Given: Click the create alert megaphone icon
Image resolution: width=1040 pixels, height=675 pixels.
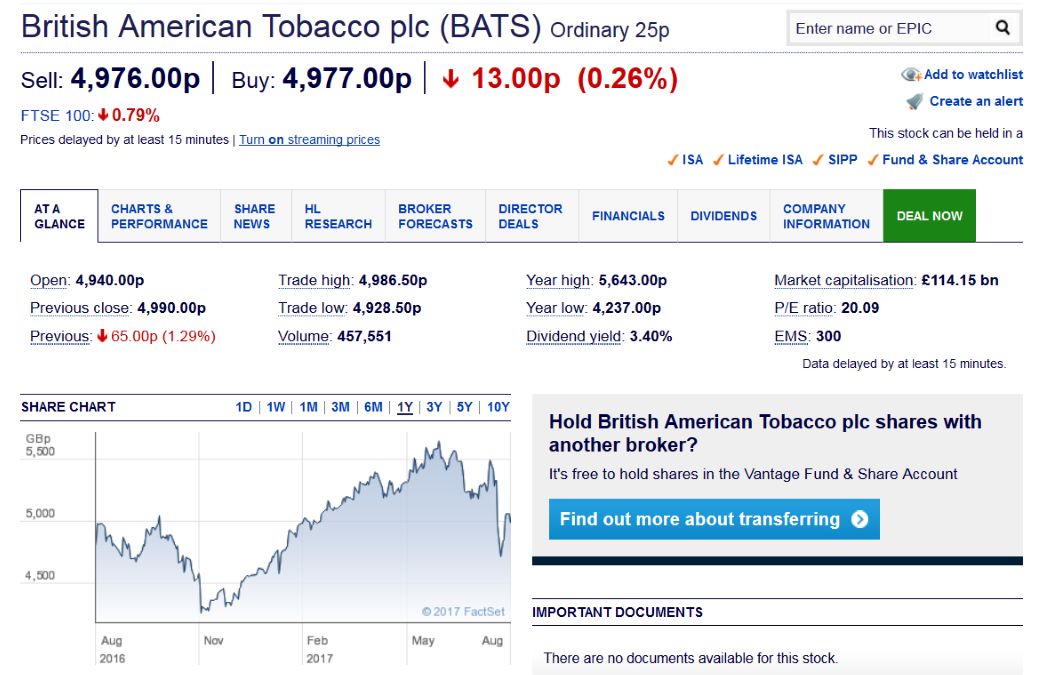Looking at the screenshot, I should (914, 101).
